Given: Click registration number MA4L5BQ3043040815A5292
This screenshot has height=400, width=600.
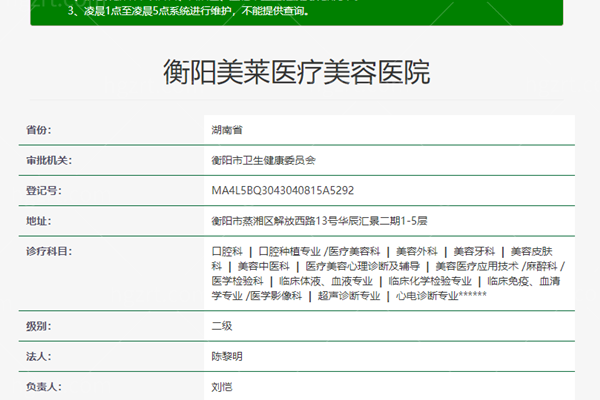Looking at the screenshot, I should tap(282, 190).
